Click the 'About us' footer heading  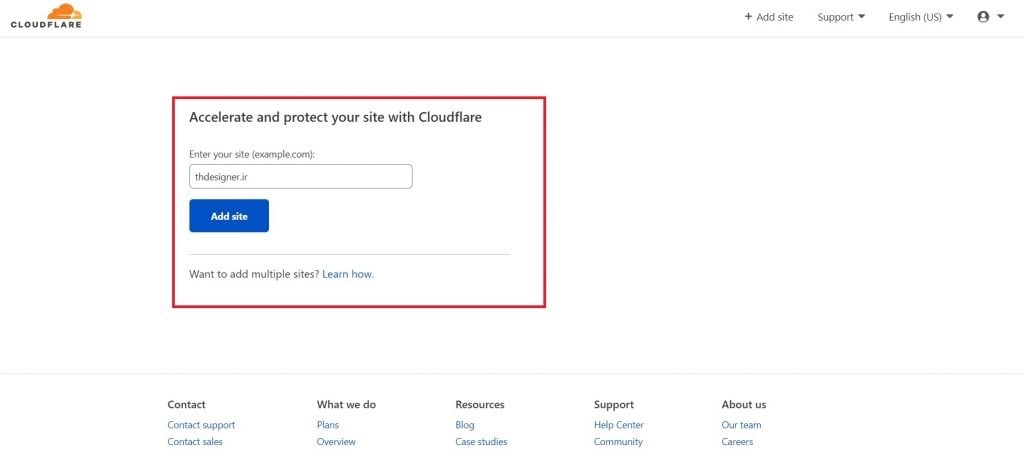pos(744,405)
